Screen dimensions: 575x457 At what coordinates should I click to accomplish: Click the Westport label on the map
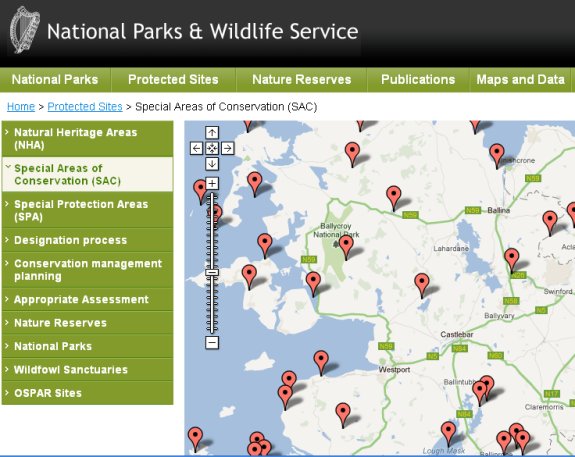point(394,370)
